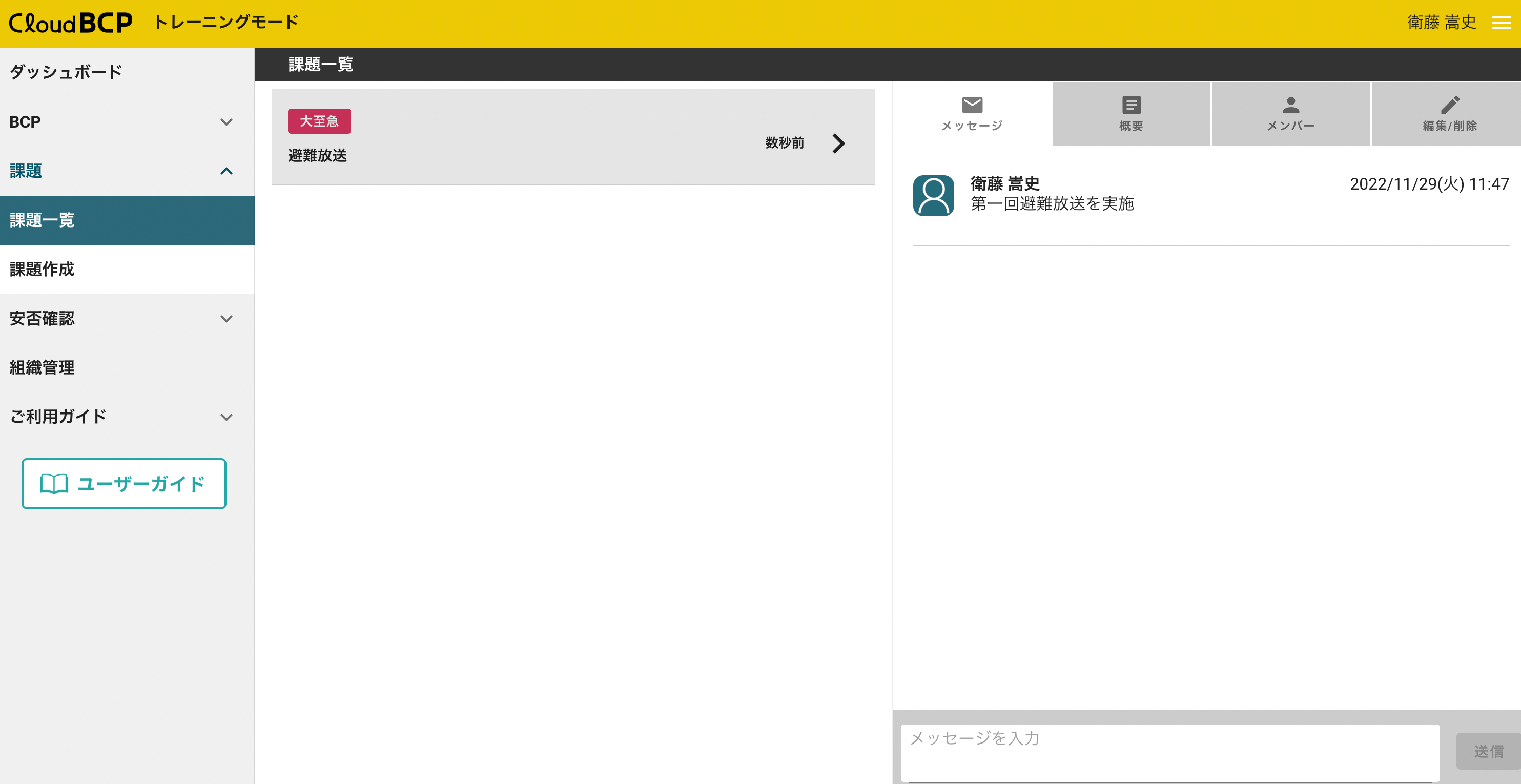Click the envelope message icon
The height and width of the screenshot is (784, 1521).
pos(972,105)
